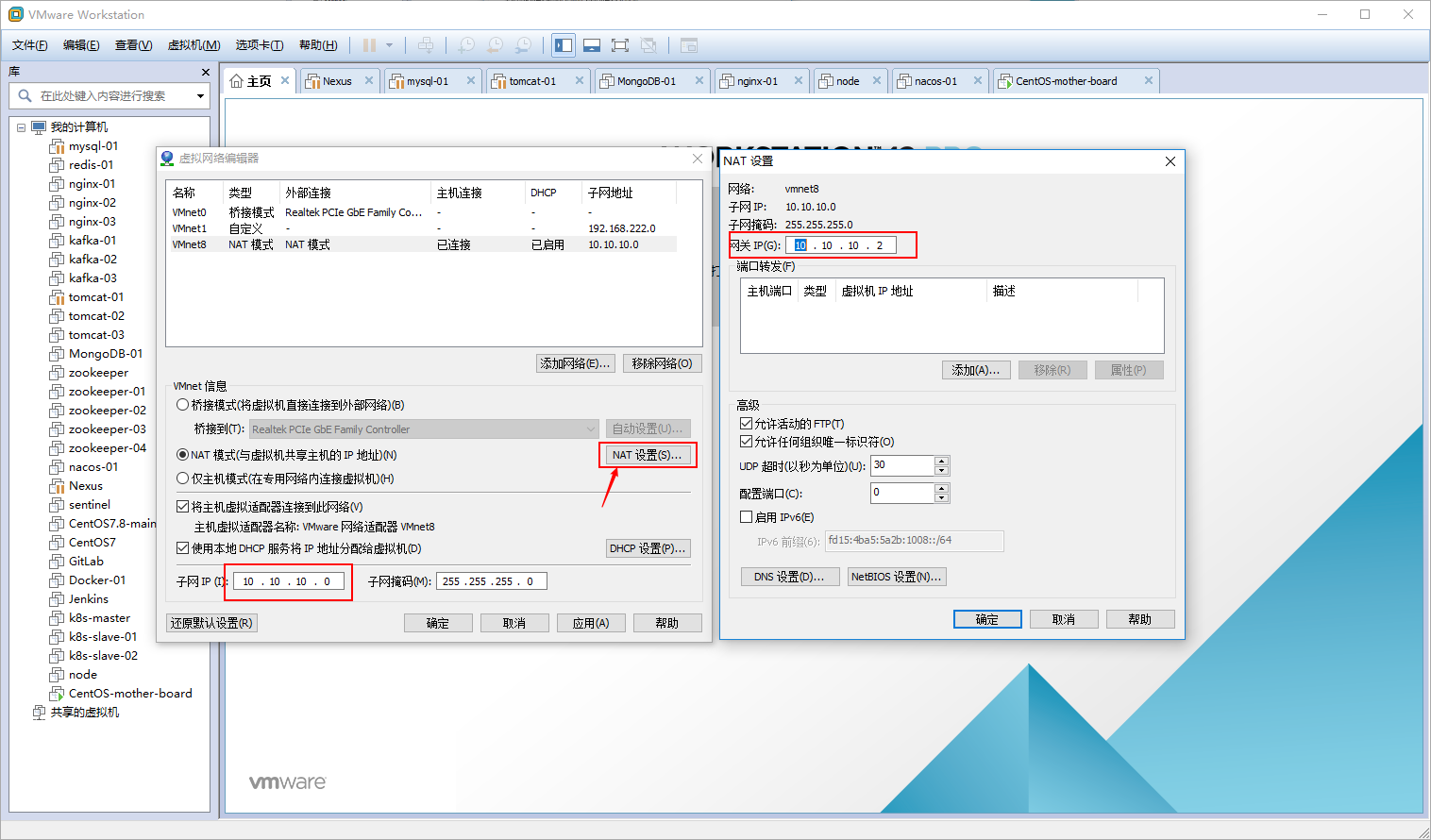Click 添加(A)... in port forwarding section

[976, 370]
